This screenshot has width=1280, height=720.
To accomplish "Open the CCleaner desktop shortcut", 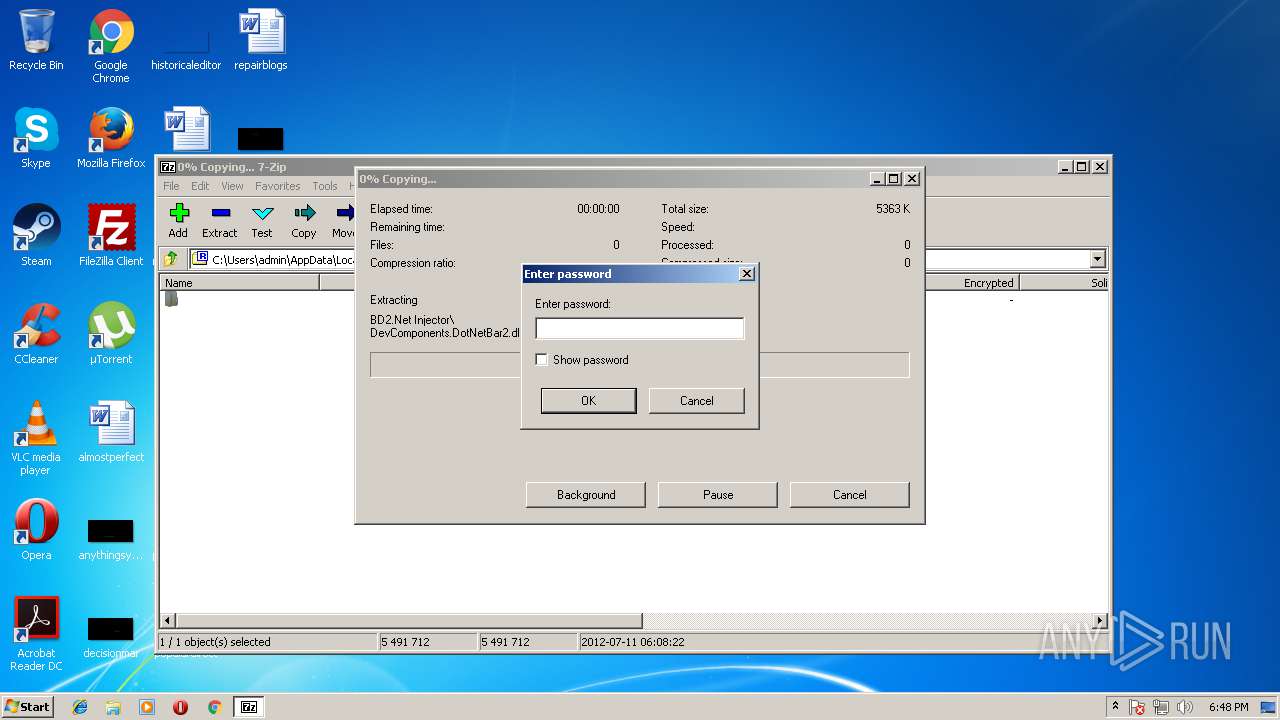I will point(36,335).
